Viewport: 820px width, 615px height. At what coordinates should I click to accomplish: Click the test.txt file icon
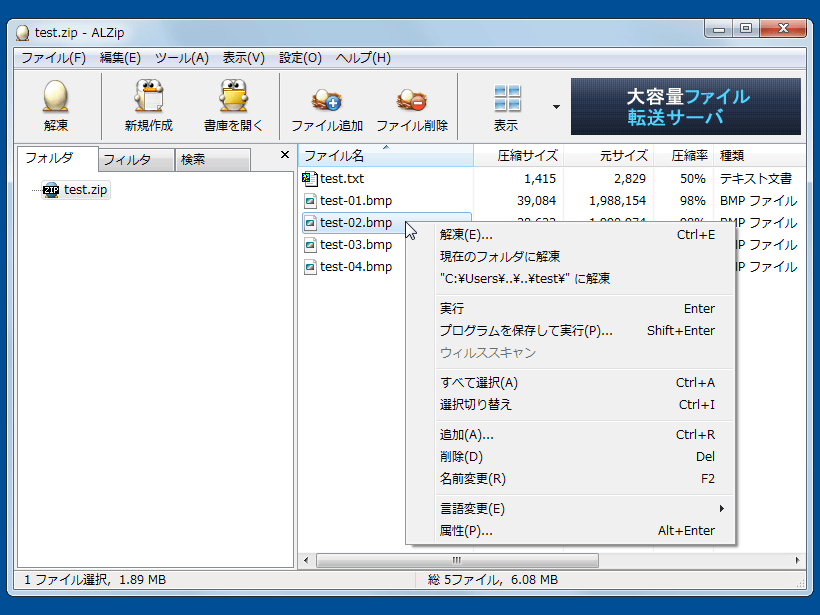(310, 179)
